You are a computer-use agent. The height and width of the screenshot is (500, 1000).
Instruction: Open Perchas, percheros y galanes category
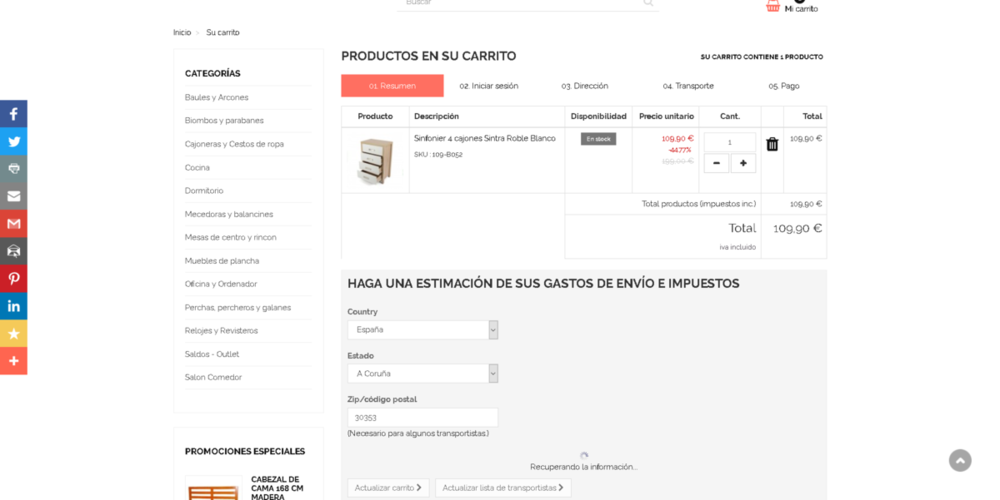pyautogui.click(x=238, y=307)
